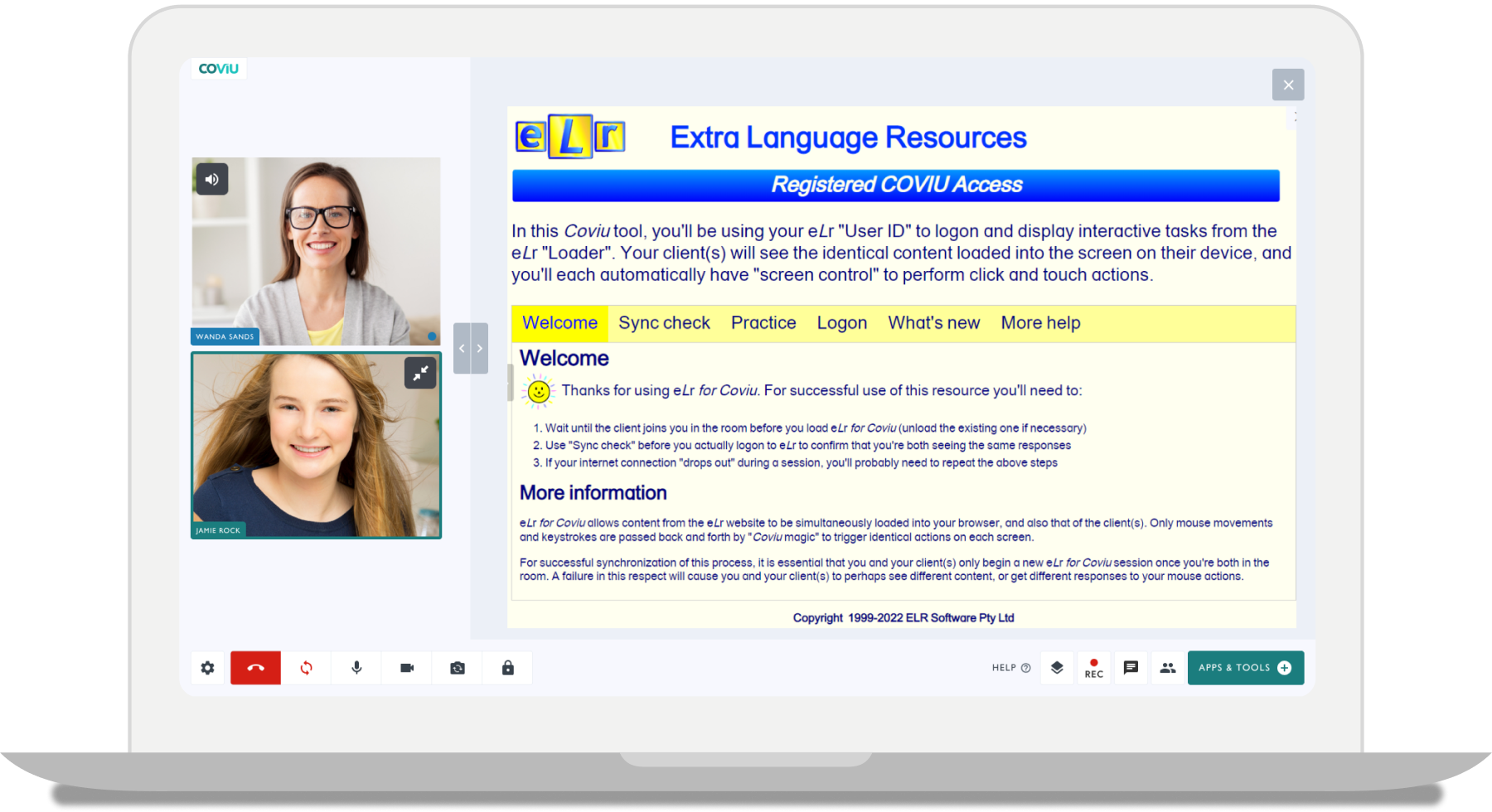1492x812 pixels.
Task: Start recording with REC button
Action: (x=1094, y=668)
